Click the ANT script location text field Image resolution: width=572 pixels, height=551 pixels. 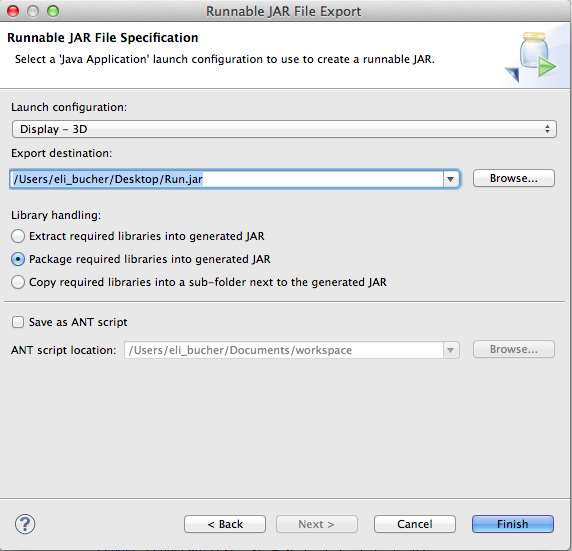tap(284, 350)
